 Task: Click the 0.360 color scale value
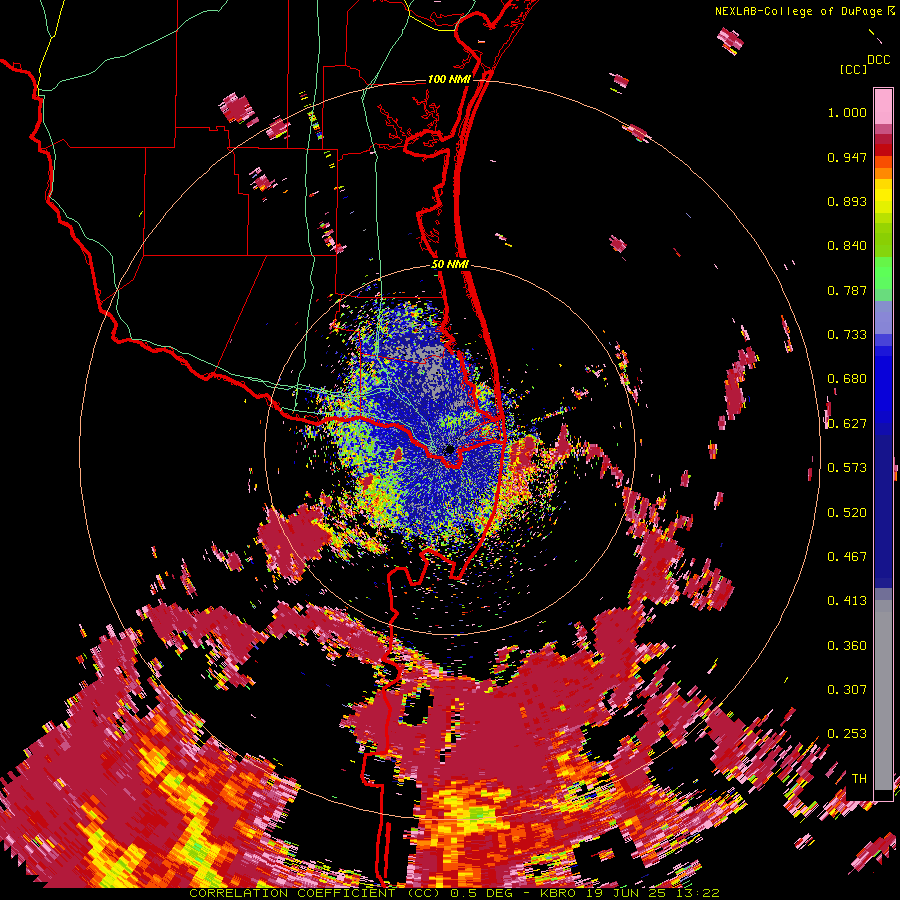[847, 646]
